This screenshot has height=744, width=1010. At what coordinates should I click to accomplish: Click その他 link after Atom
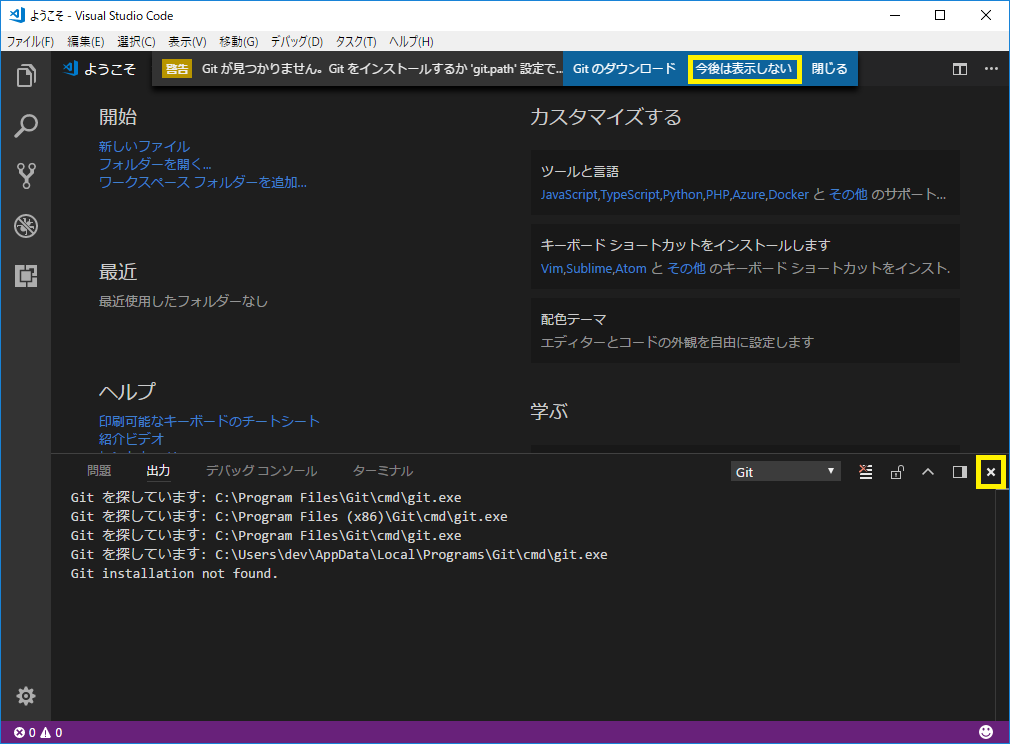(x=686, y=269)
